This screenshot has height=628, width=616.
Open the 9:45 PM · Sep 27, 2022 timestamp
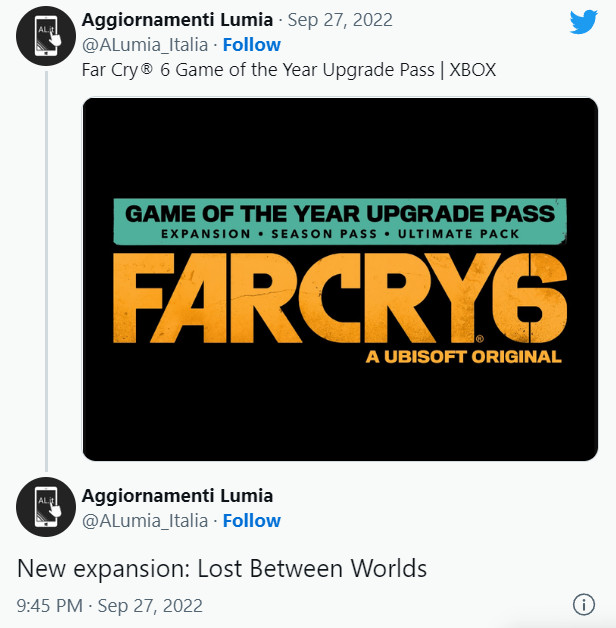110,606
